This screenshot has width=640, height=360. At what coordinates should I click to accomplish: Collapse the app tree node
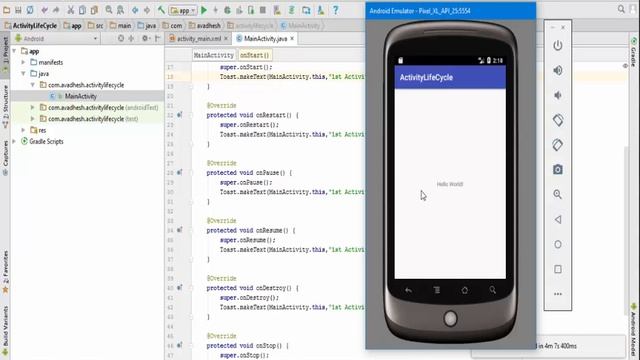[x=14, y=51]
